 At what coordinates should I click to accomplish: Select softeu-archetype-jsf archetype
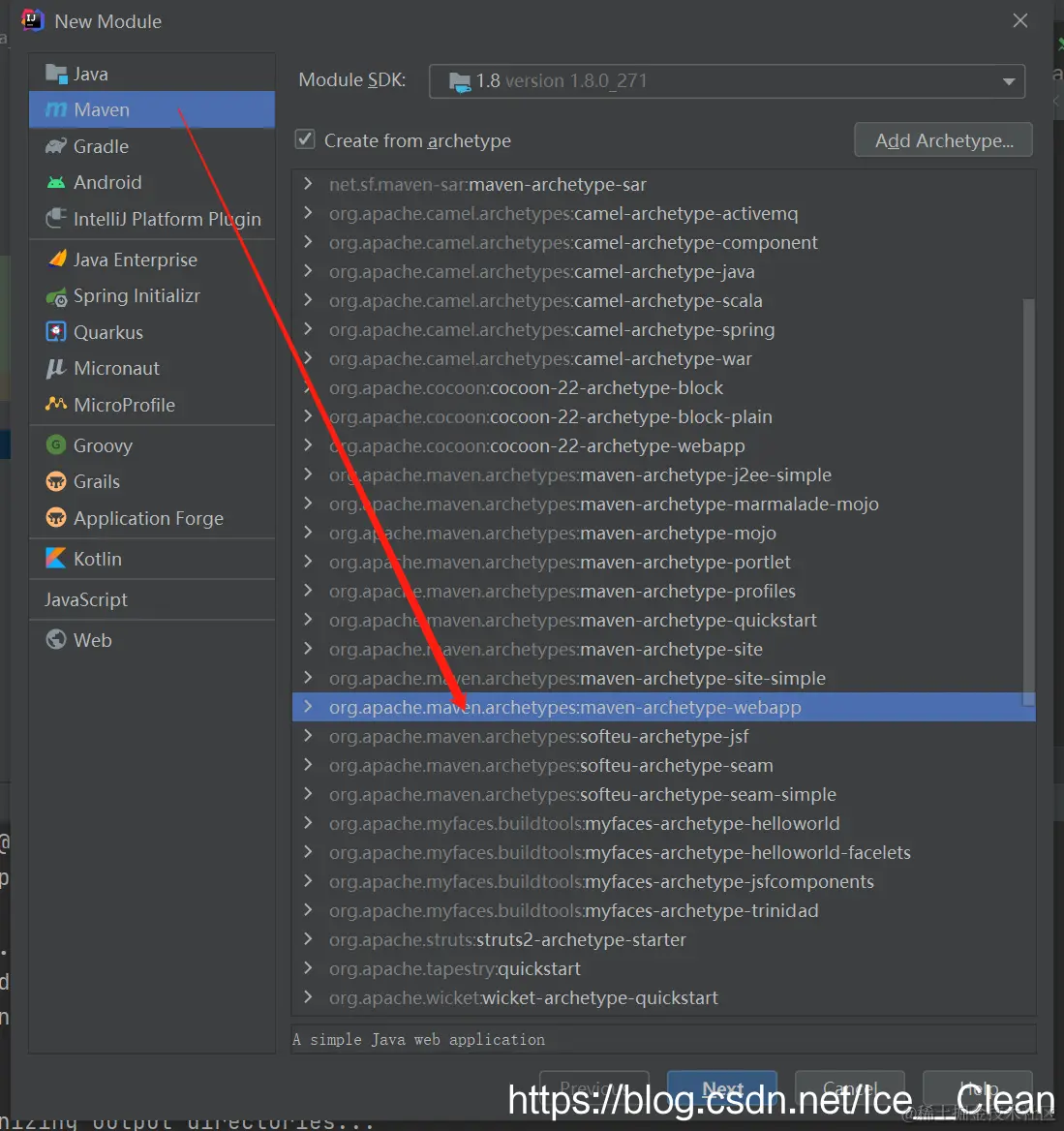(x=663, y=737)
